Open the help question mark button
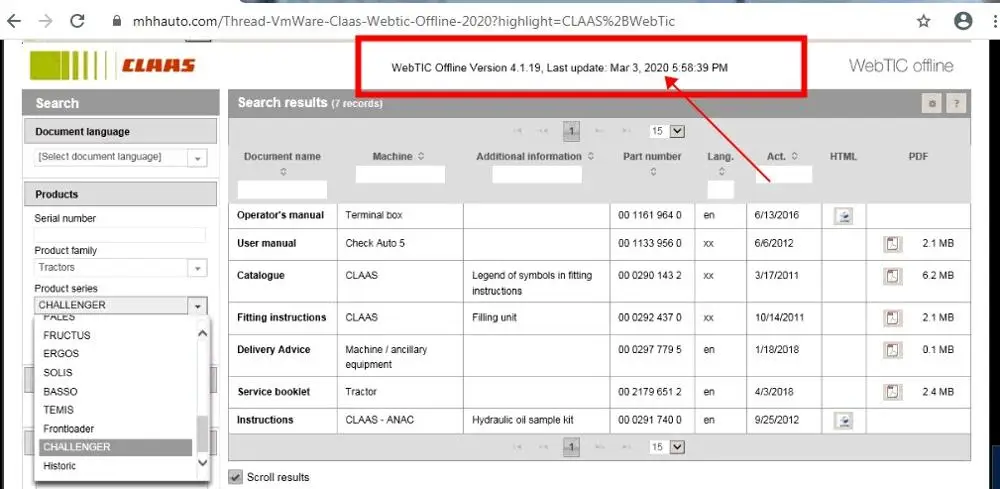Viewport: 1000px width, 489px height. 955,103
